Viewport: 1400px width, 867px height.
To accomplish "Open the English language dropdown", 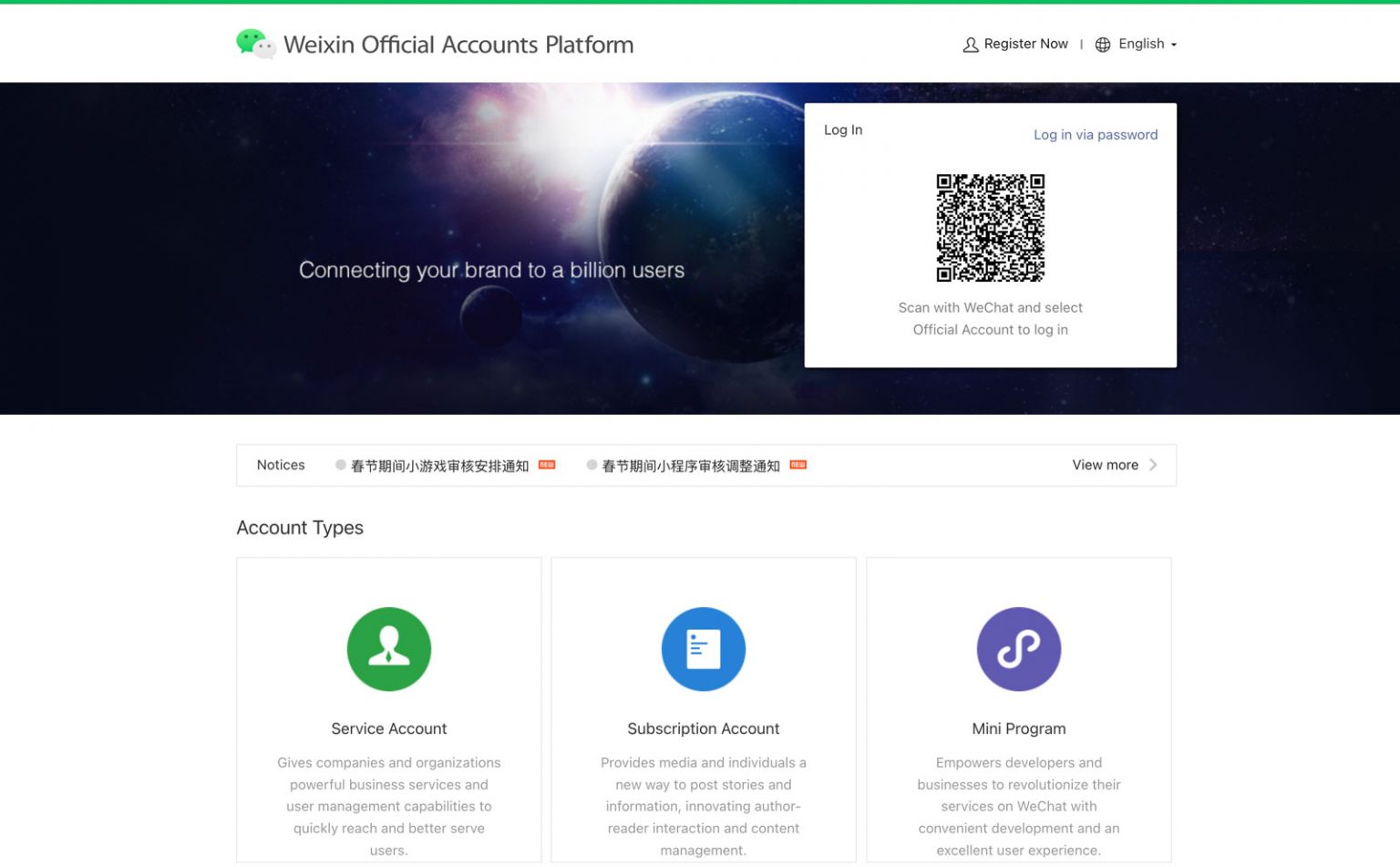I will [x=1141, y=44].
